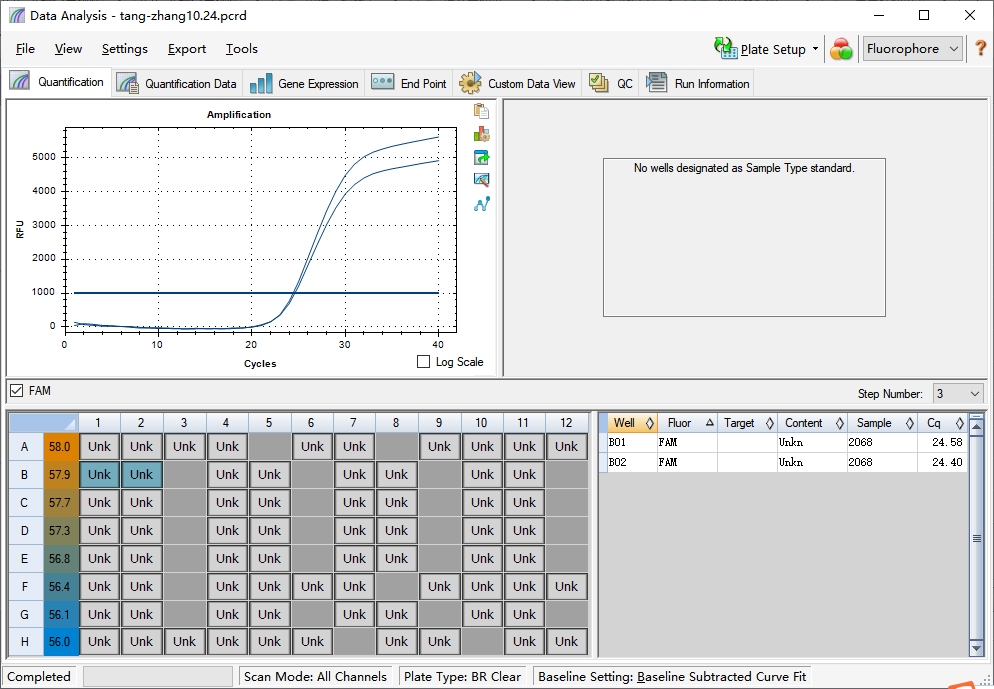Viewport: 994px width, 689px height.
Task: Open the fluorophore color circles icon
Action: [x=841, y=49]
